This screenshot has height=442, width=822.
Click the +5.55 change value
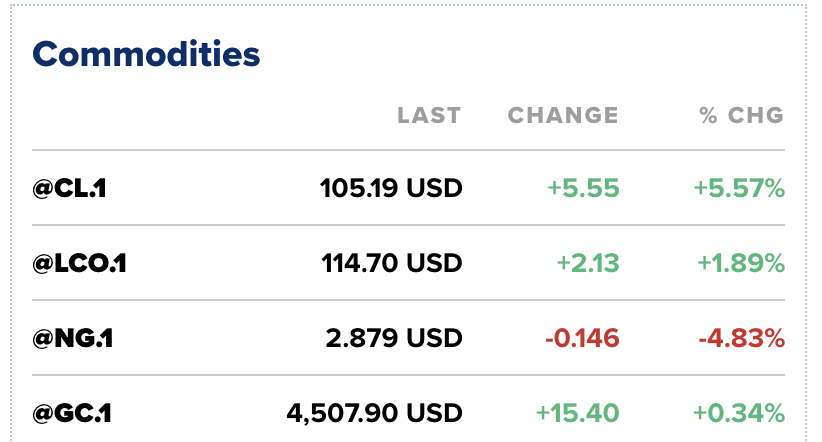pos(583,187)
